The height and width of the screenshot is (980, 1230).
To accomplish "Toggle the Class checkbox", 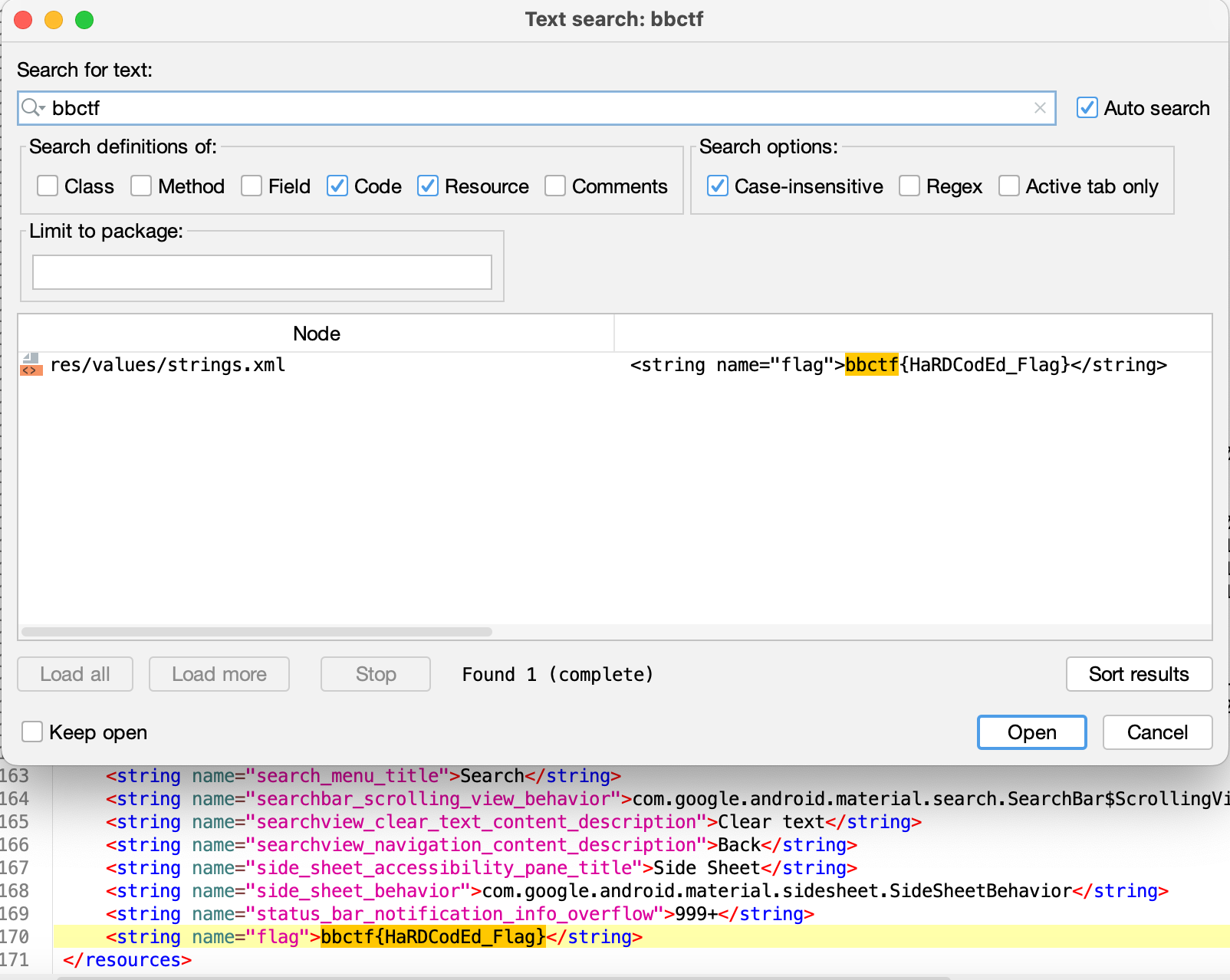I will [x=48, y=186].
